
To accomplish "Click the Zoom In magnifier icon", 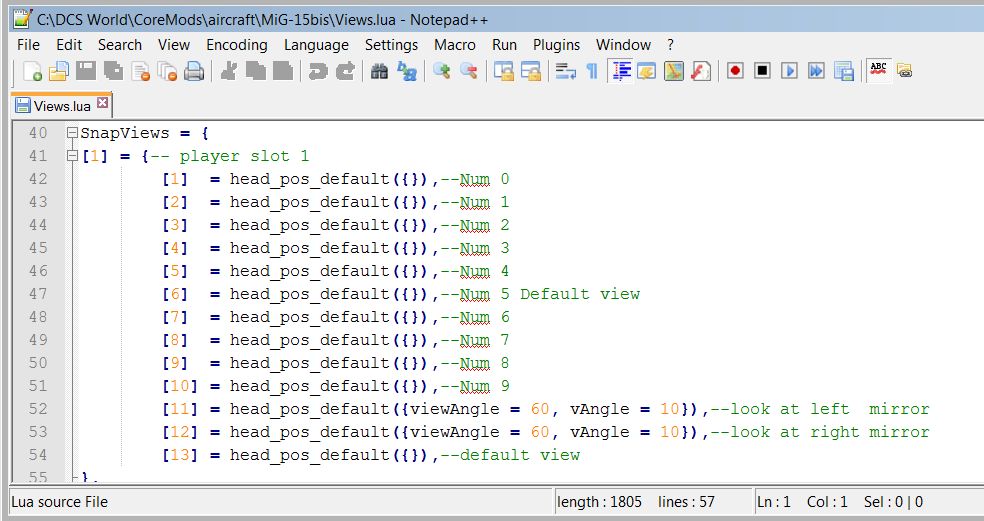I will (441, 71).
